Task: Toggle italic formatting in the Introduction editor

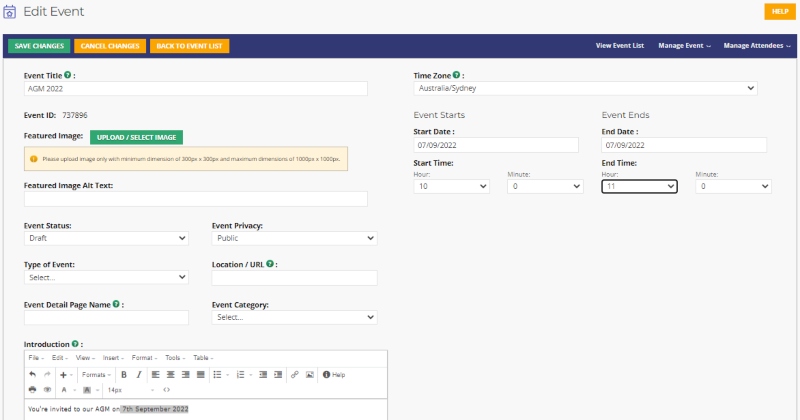Action: tap(139, 375)
